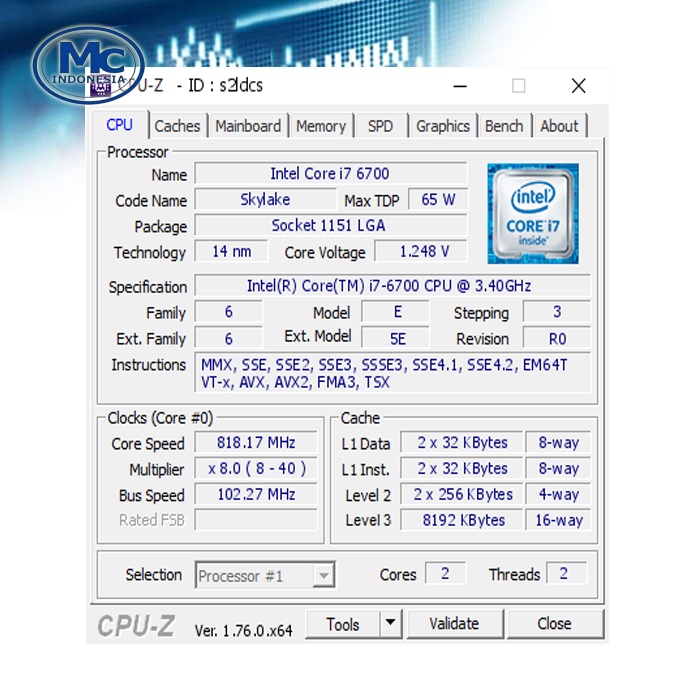700x700 pixels.
Task: Switch to the Caches tab
Action: [177, 126]
